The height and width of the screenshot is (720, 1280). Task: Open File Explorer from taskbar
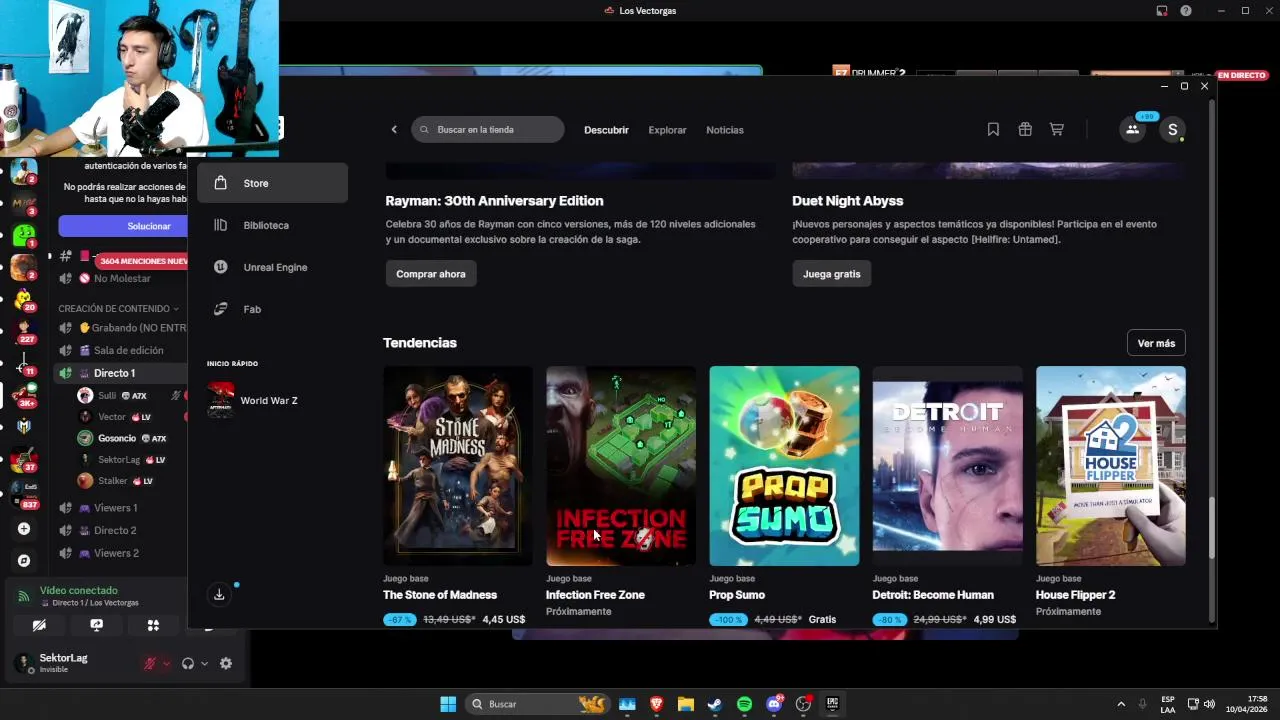(685, 704)
